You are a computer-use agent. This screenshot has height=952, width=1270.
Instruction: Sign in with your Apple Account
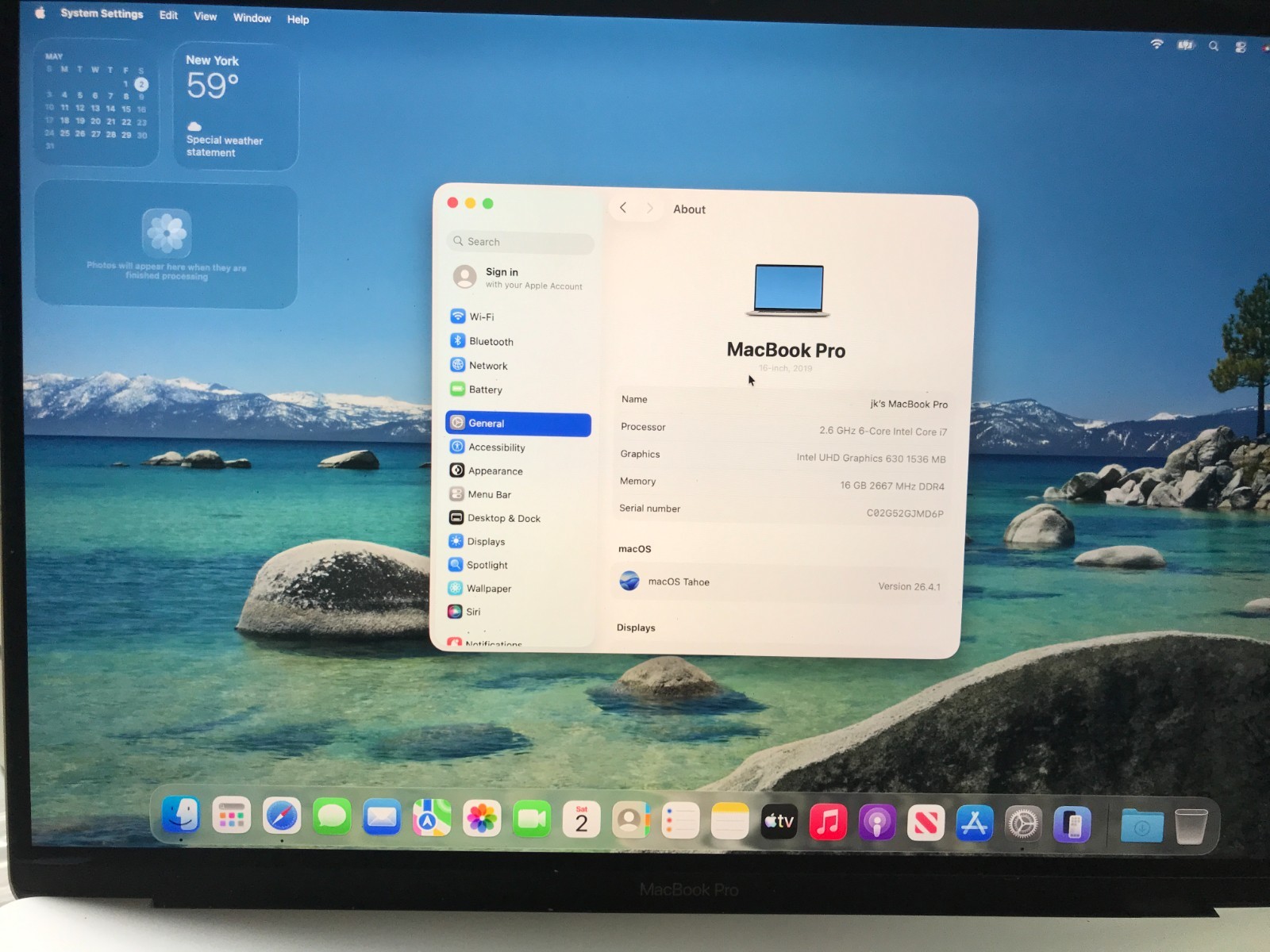(x=520, y=278)
